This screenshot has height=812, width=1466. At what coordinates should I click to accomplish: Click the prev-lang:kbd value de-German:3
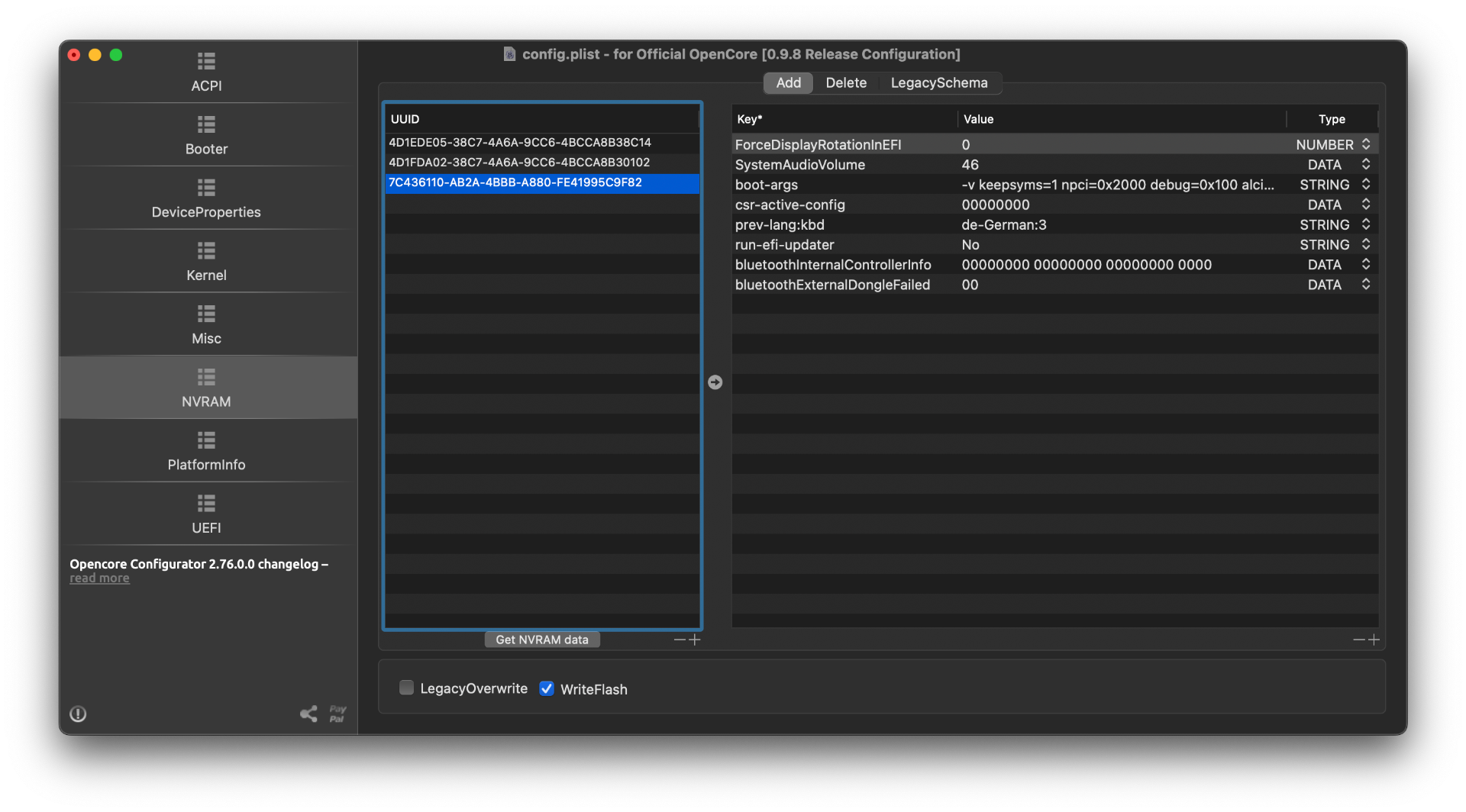[x=1003, y=224]
